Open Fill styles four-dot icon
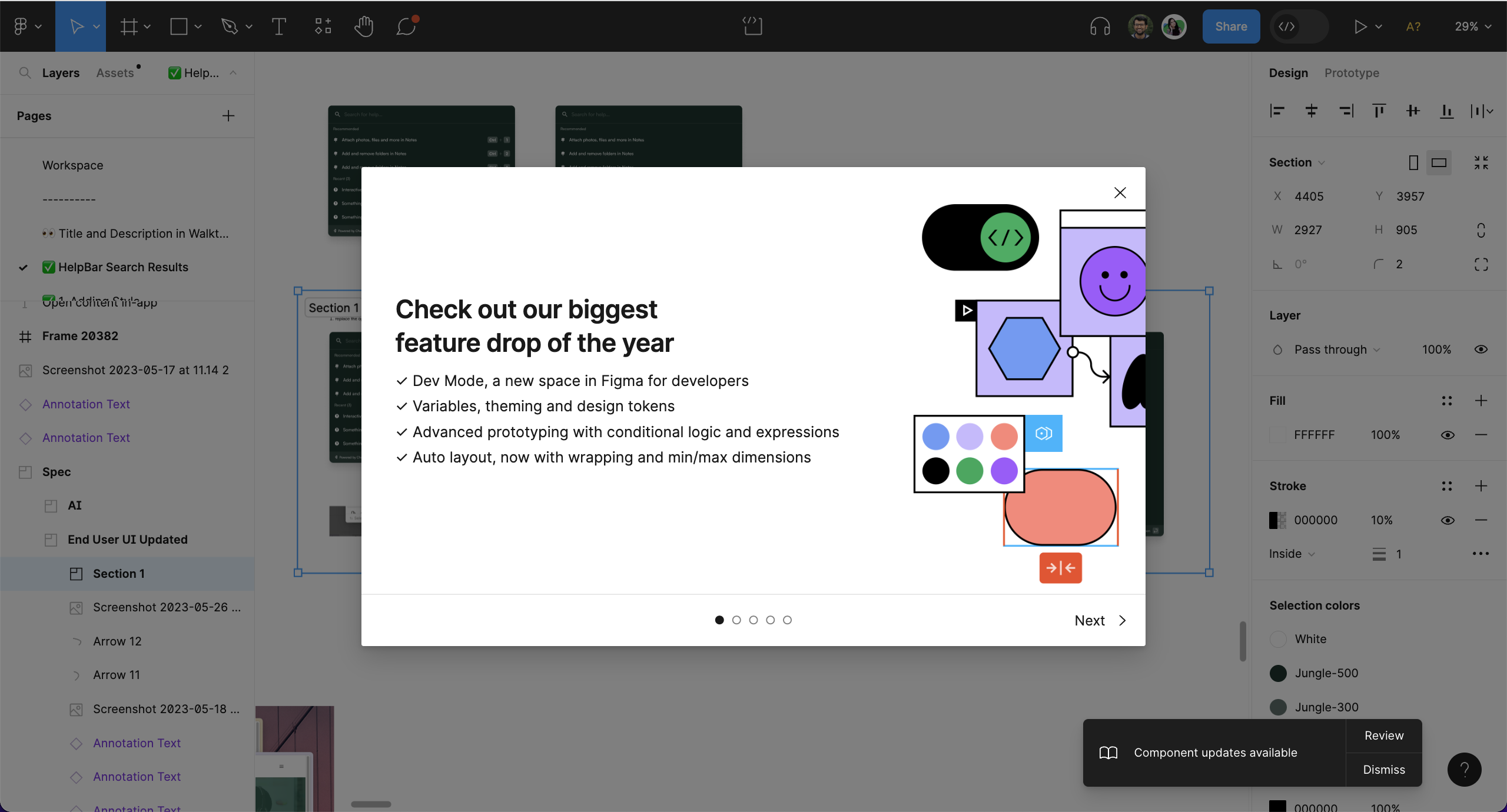The width and height of the screenshot is (1507, 812). click(x=1447, y=401)
